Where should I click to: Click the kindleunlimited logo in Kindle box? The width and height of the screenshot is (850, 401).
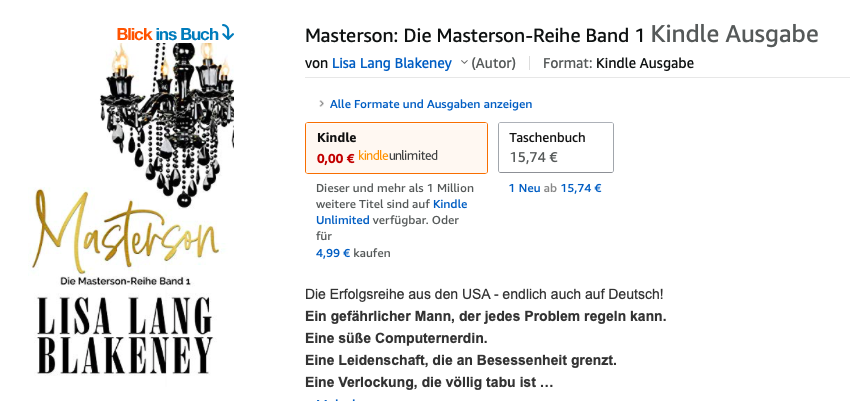(x=398, y=156)
